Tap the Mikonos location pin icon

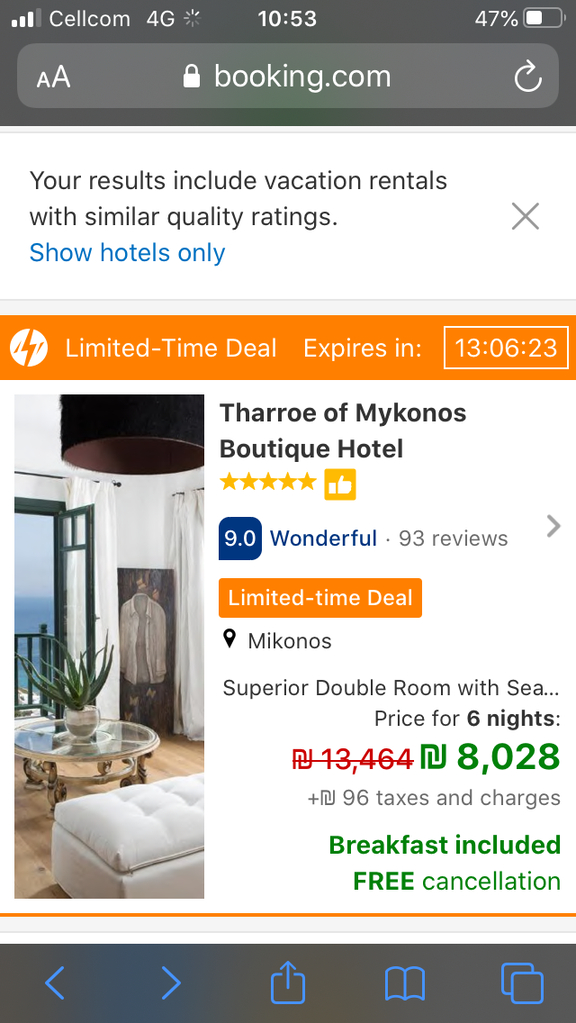229,639
